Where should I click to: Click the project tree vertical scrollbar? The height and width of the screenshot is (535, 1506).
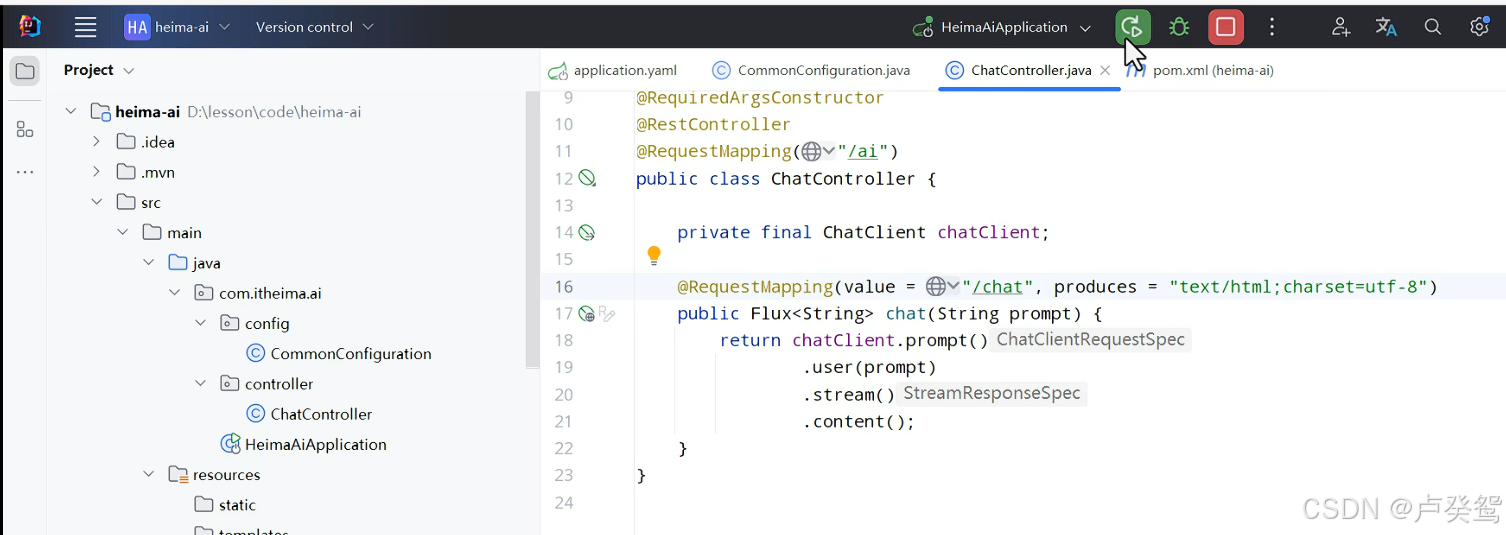(x=532, y=230)
